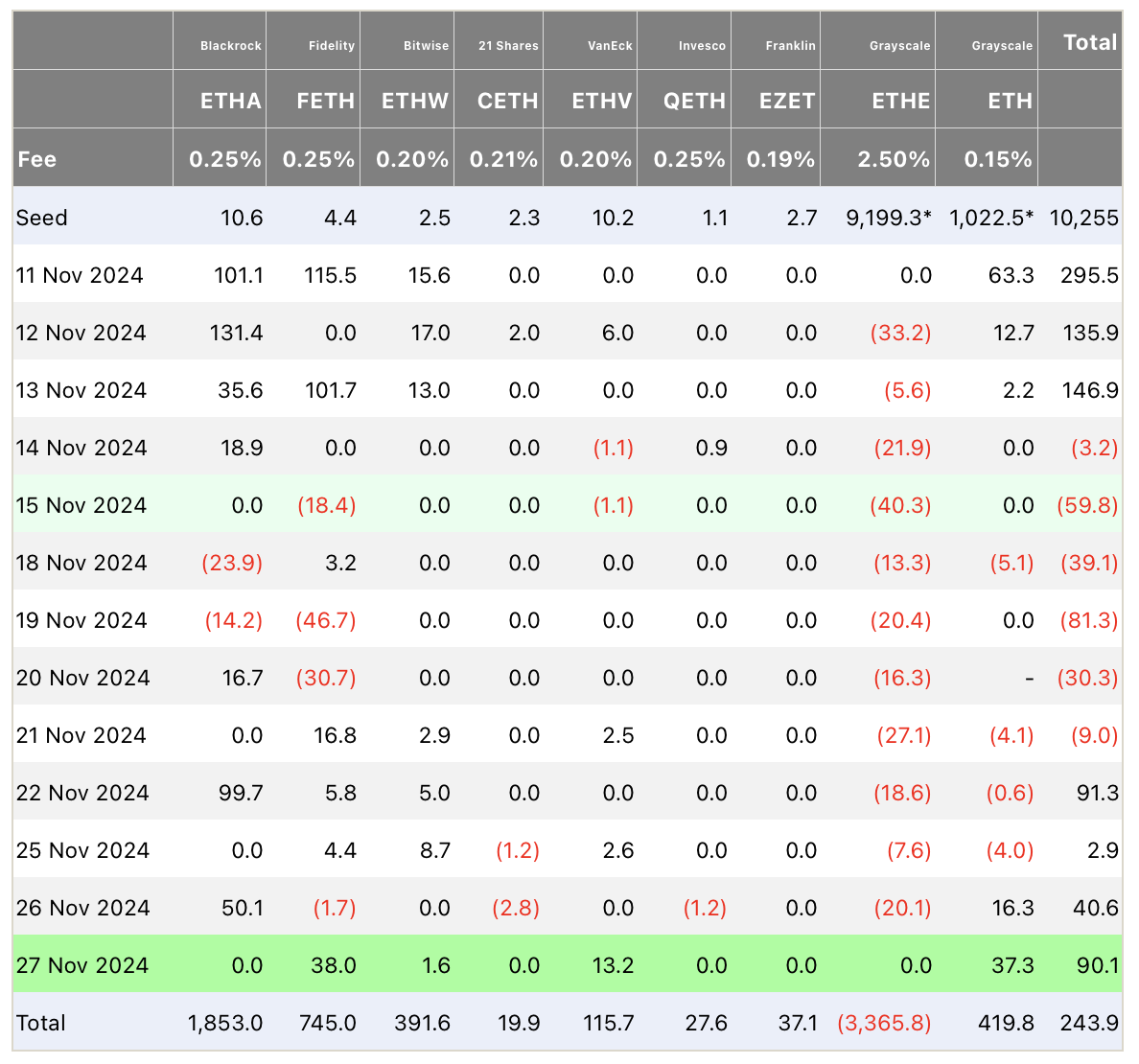Image resolution: width=1139 pixels, height=1064 pixels.
Task: Click the 22 Nov 2024 date row
Action: click(82, 793)
